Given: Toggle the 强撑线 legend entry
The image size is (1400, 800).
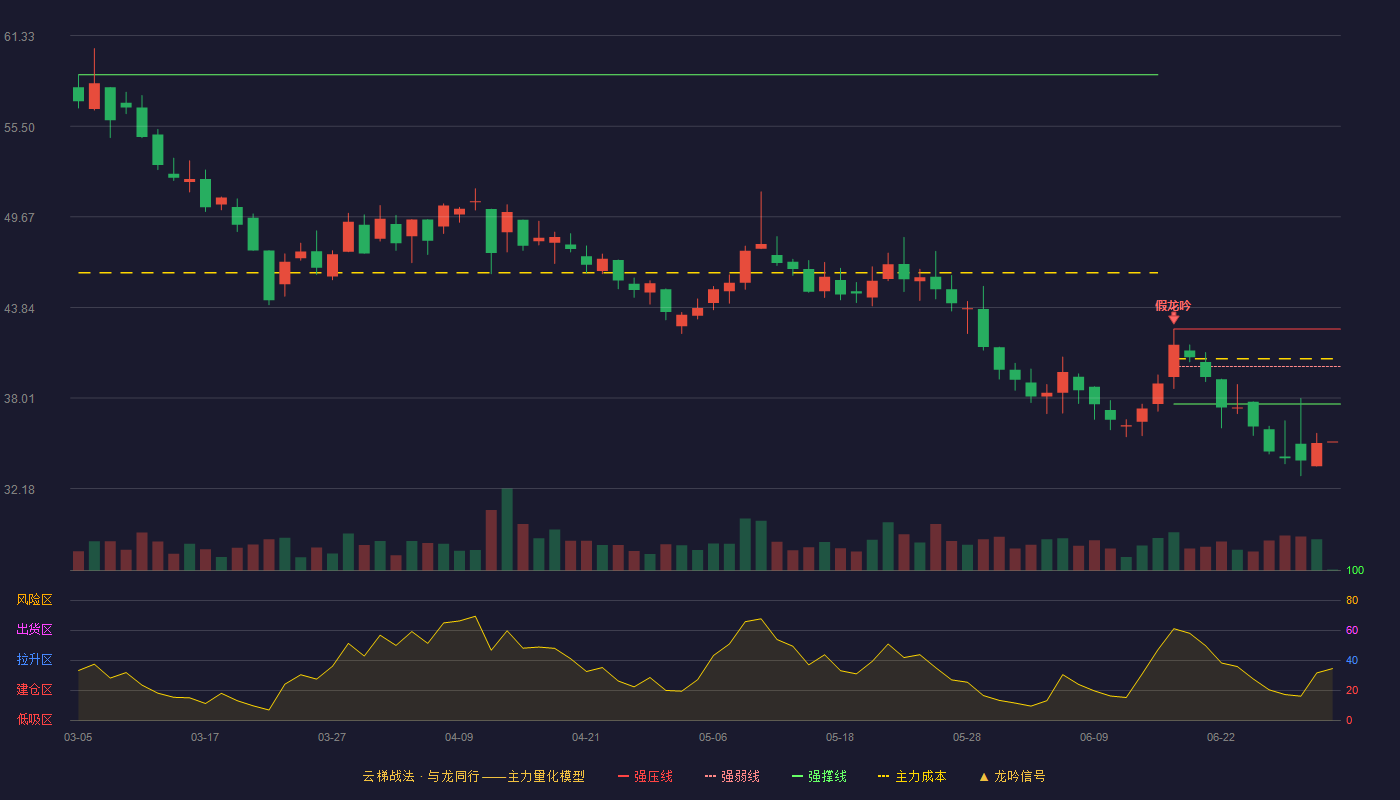Looking at the screenshot, I should [x=819, y=776].
